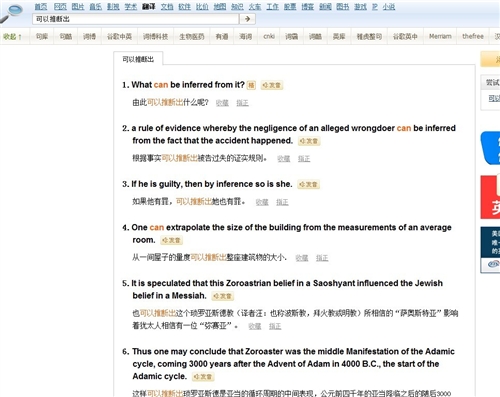Open 游戏 in the top navigation

(x=360, y=7)
